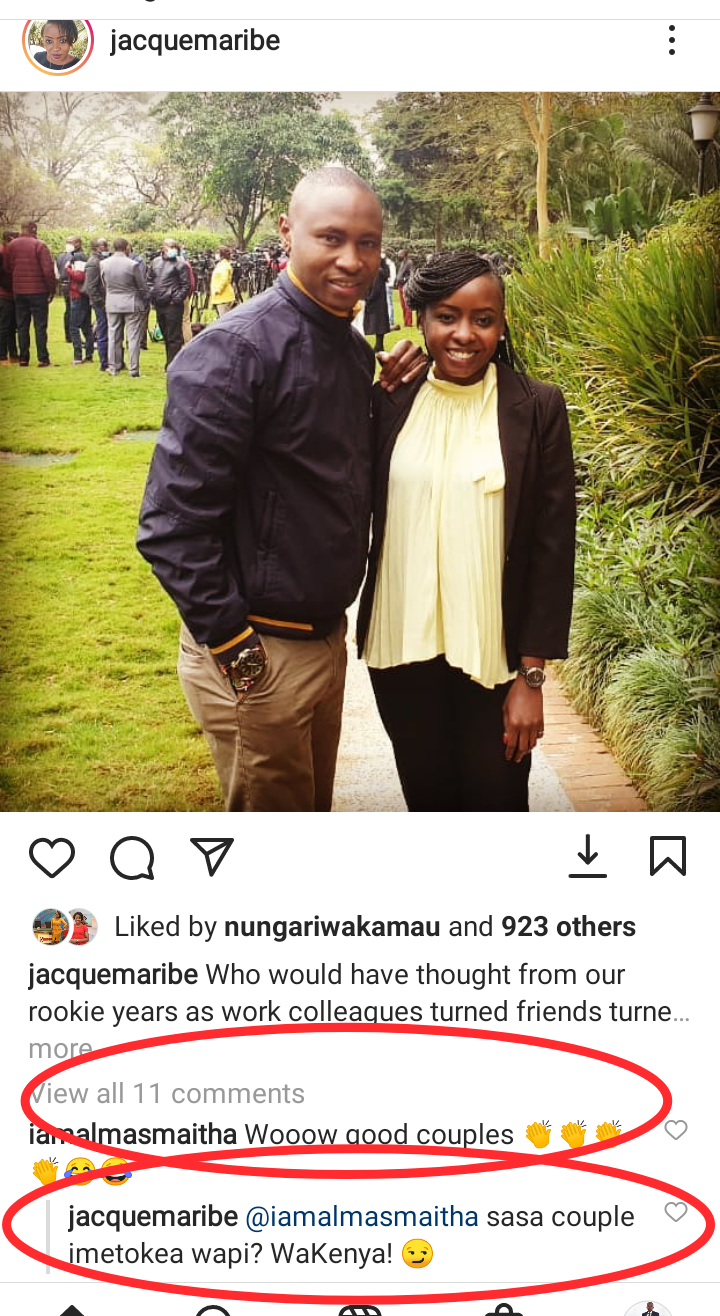720x1316 pixels.
Task: Show the list of 923 others who liked
Action: [568, 927]
